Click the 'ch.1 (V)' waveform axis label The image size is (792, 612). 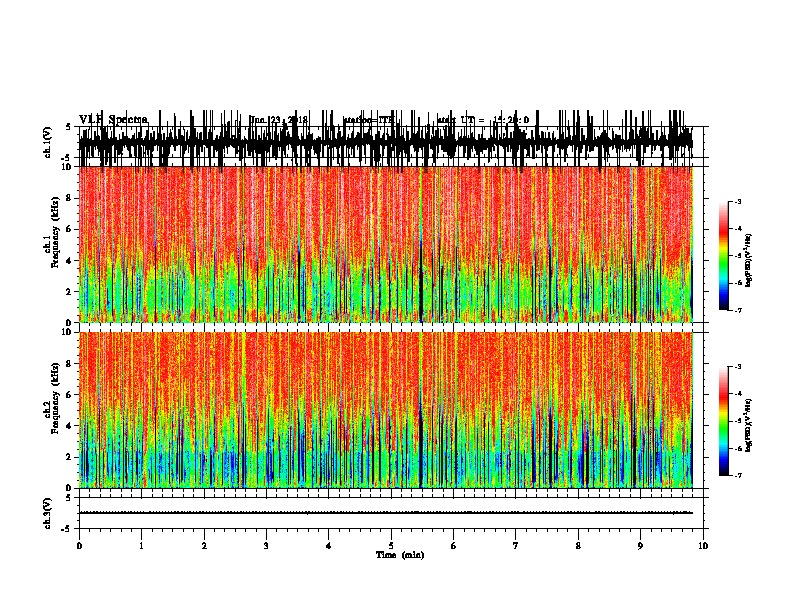48,142
